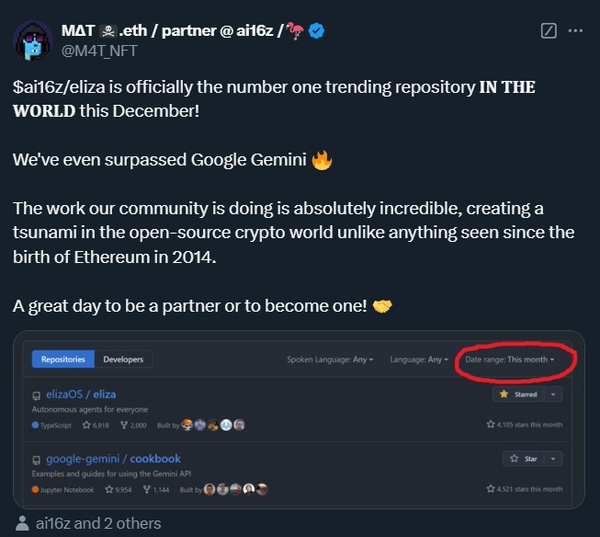The image size is (600, 537).
Task: Switch to the Repositories tab
Action: [x=63, y=359]
